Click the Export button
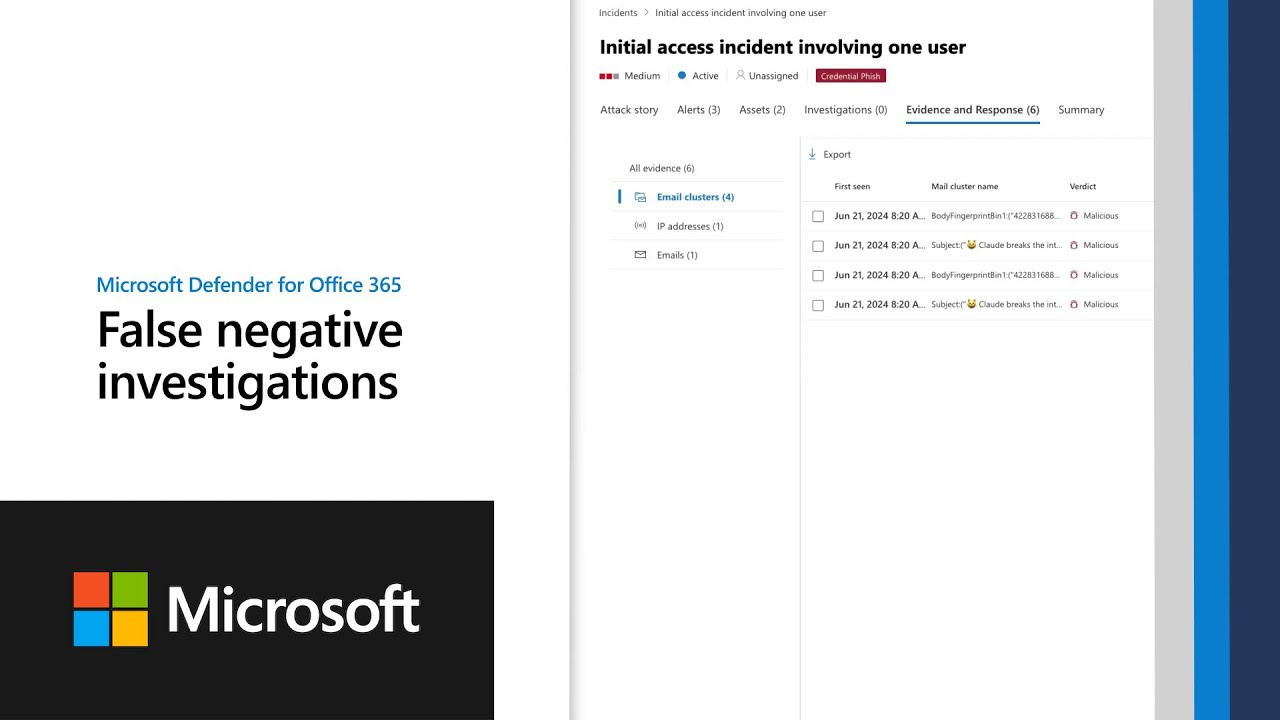 point(829,154)
